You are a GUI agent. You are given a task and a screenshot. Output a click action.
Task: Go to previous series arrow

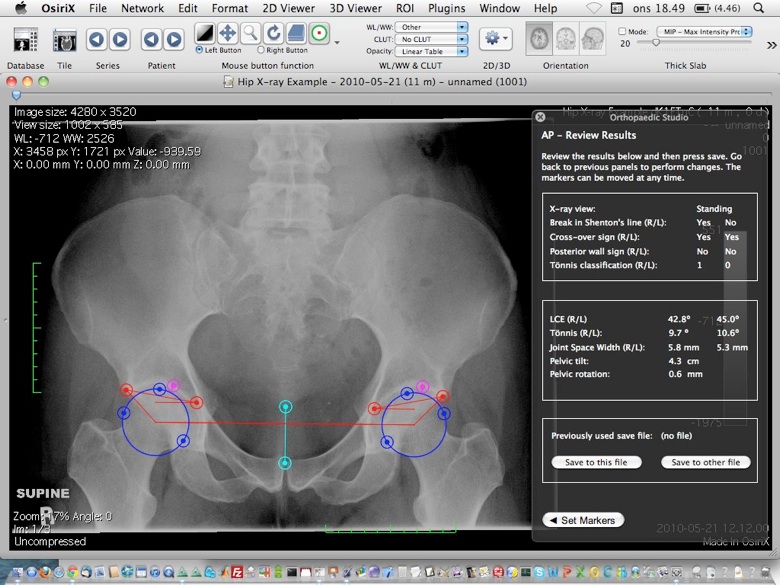(x=97, y=39)
